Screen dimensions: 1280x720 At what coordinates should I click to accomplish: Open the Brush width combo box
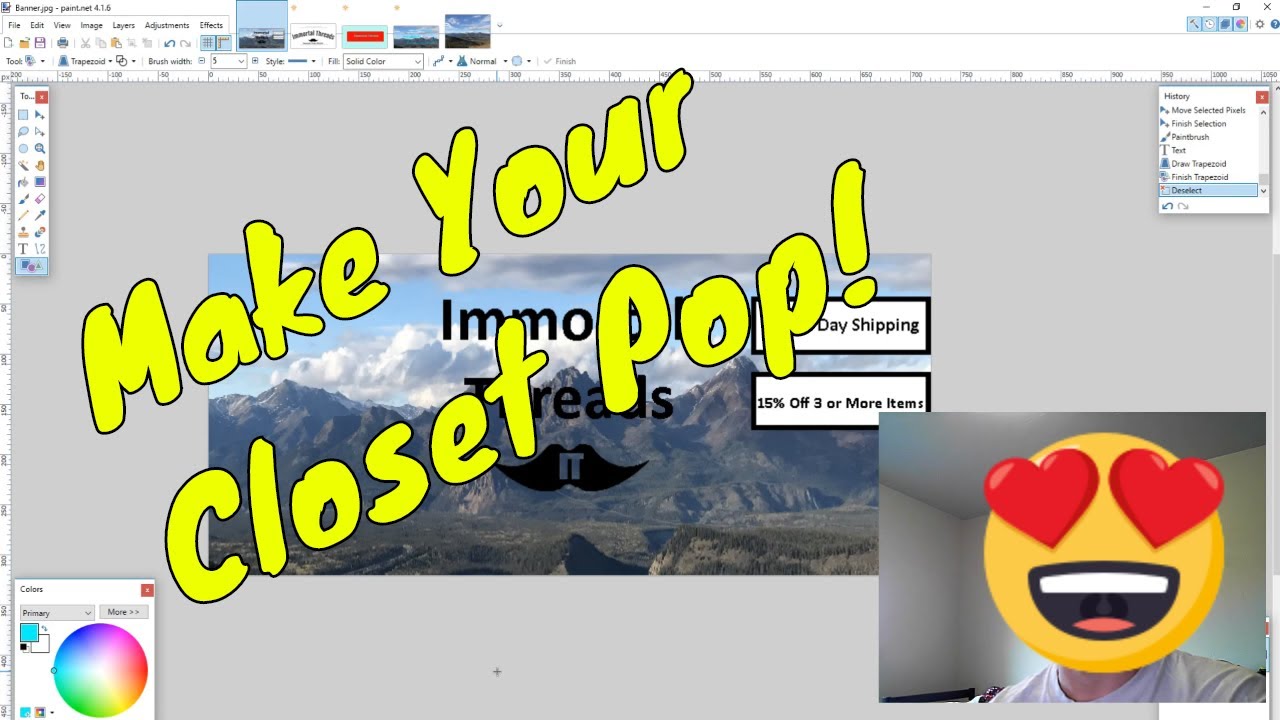[227, 61]
